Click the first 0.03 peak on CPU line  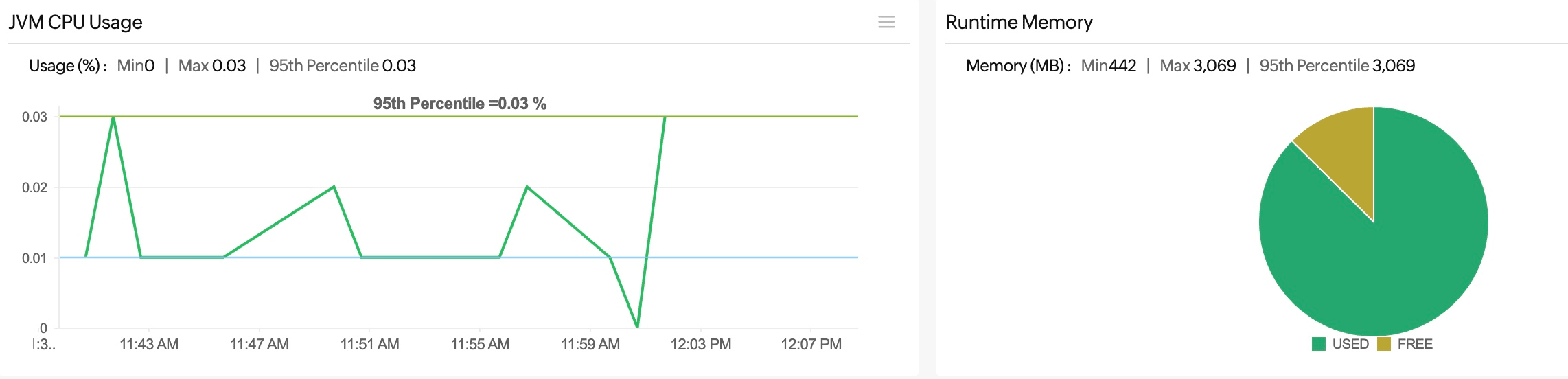[113, 117]
